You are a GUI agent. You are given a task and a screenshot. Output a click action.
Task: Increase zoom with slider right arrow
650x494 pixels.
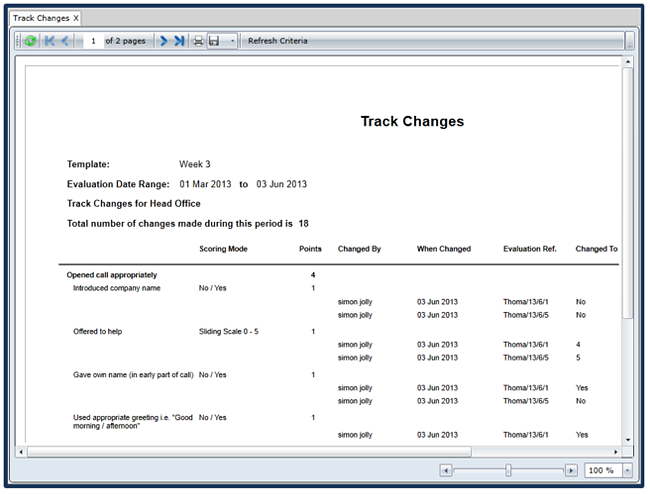[x=571, y=470]
